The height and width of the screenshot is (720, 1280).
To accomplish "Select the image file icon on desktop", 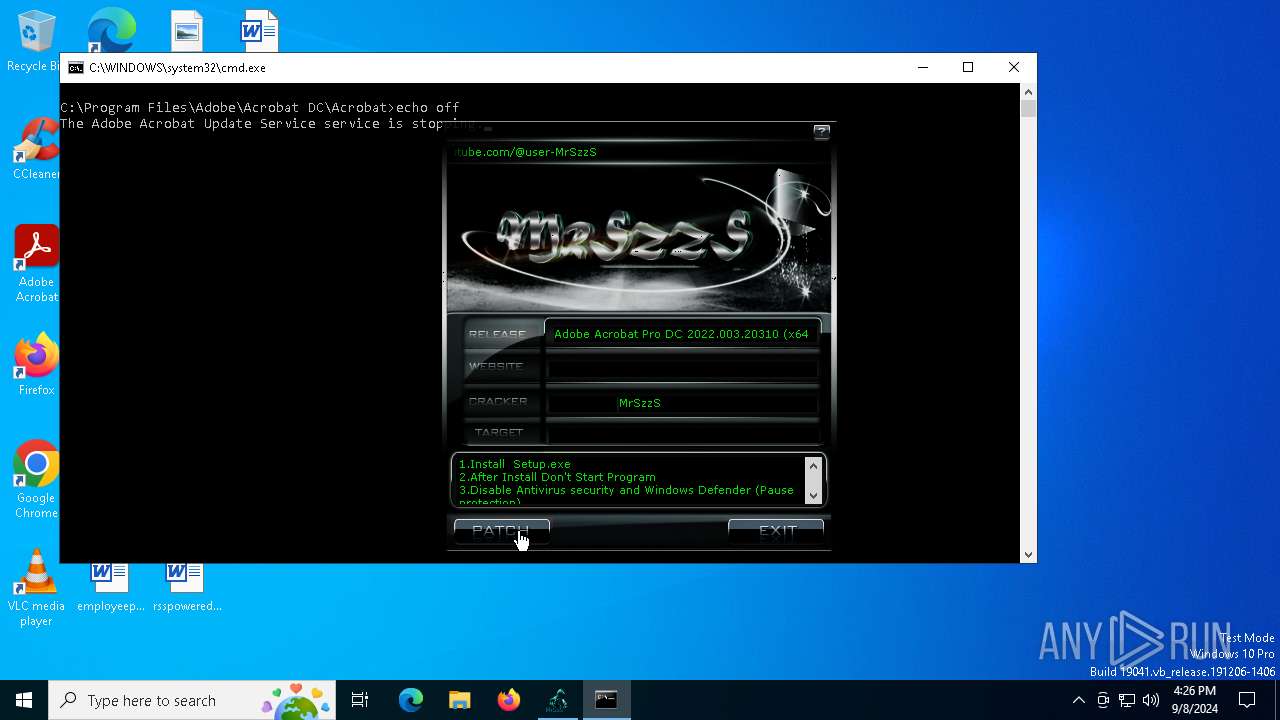I will [186, 30].
